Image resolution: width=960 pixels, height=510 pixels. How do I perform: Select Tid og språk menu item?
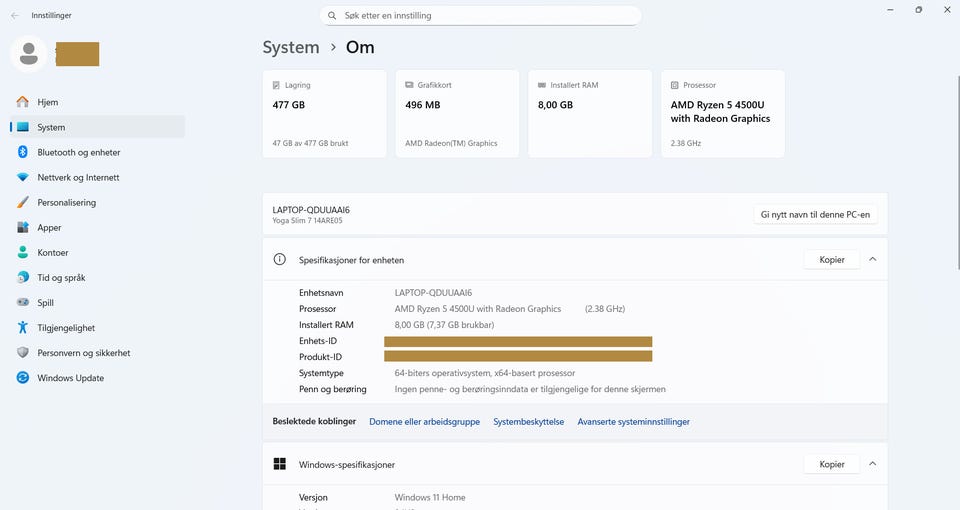pos(97,277)
